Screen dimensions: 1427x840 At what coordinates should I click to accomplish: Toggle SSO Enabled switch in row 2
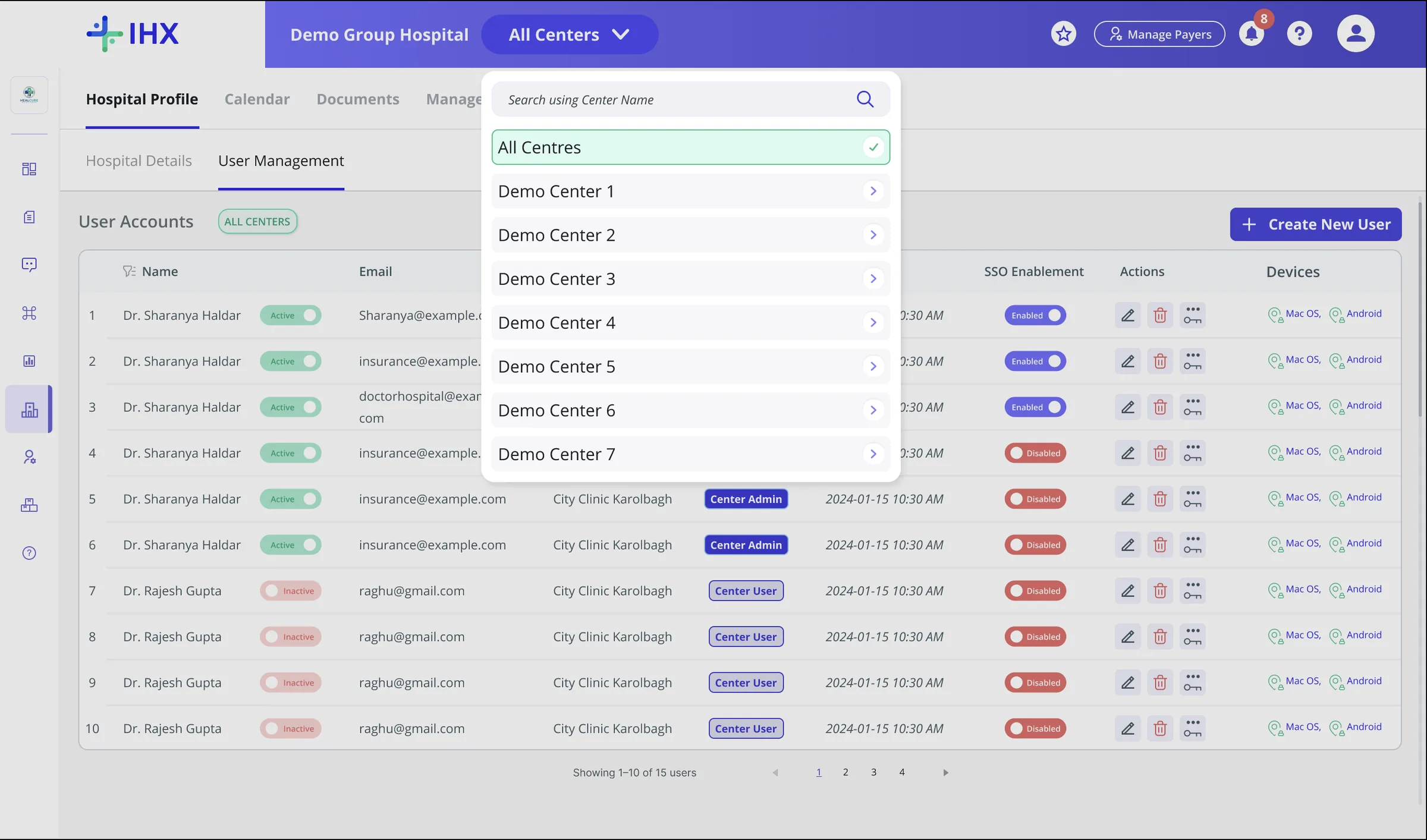tap(1035, 361)
